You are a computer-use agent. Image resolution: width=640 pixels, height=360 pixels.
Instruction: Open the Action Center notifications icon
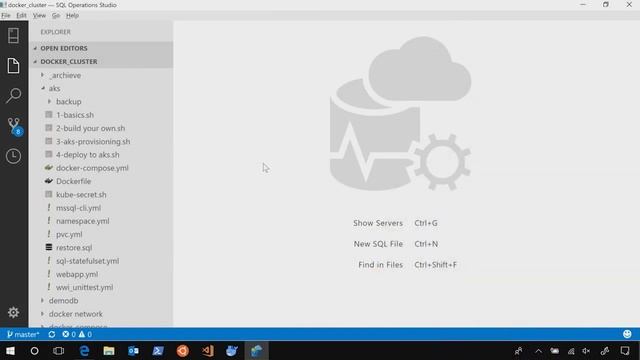click(625, 351)
